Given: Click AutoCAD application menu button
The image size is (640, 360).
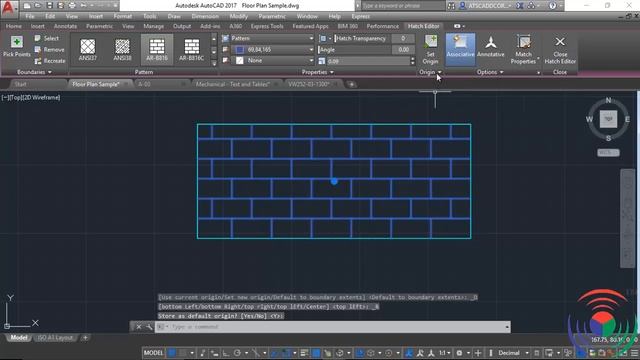Looking at the screenshot, I should click(x=8, y=9).
